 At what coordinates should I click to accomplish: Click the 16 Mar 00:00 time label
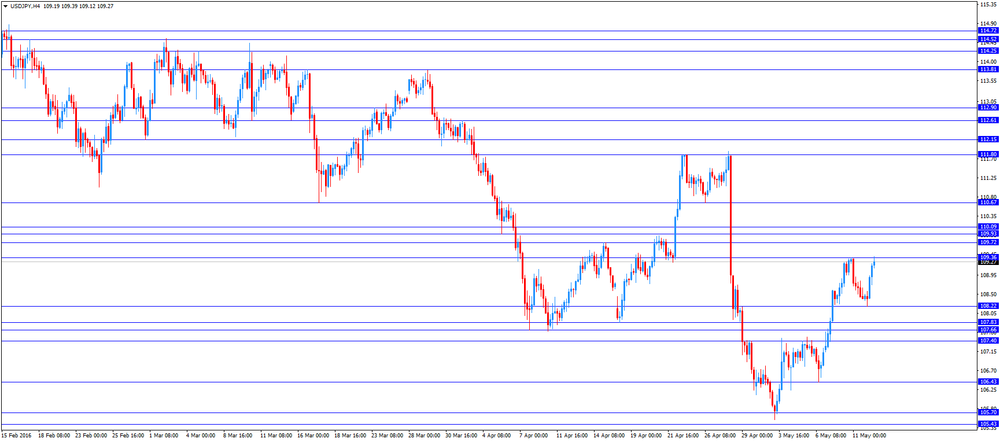[x=312, y=436]
